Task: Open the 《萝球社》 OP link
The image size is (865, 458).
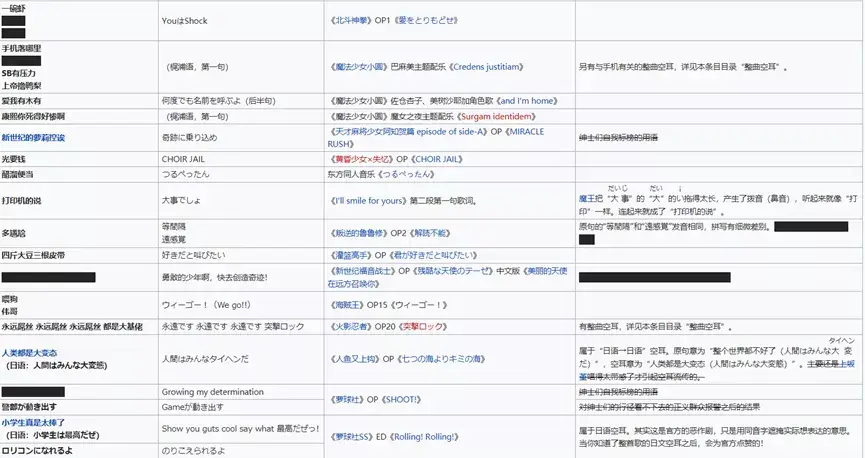Action: tap(346, 400)
